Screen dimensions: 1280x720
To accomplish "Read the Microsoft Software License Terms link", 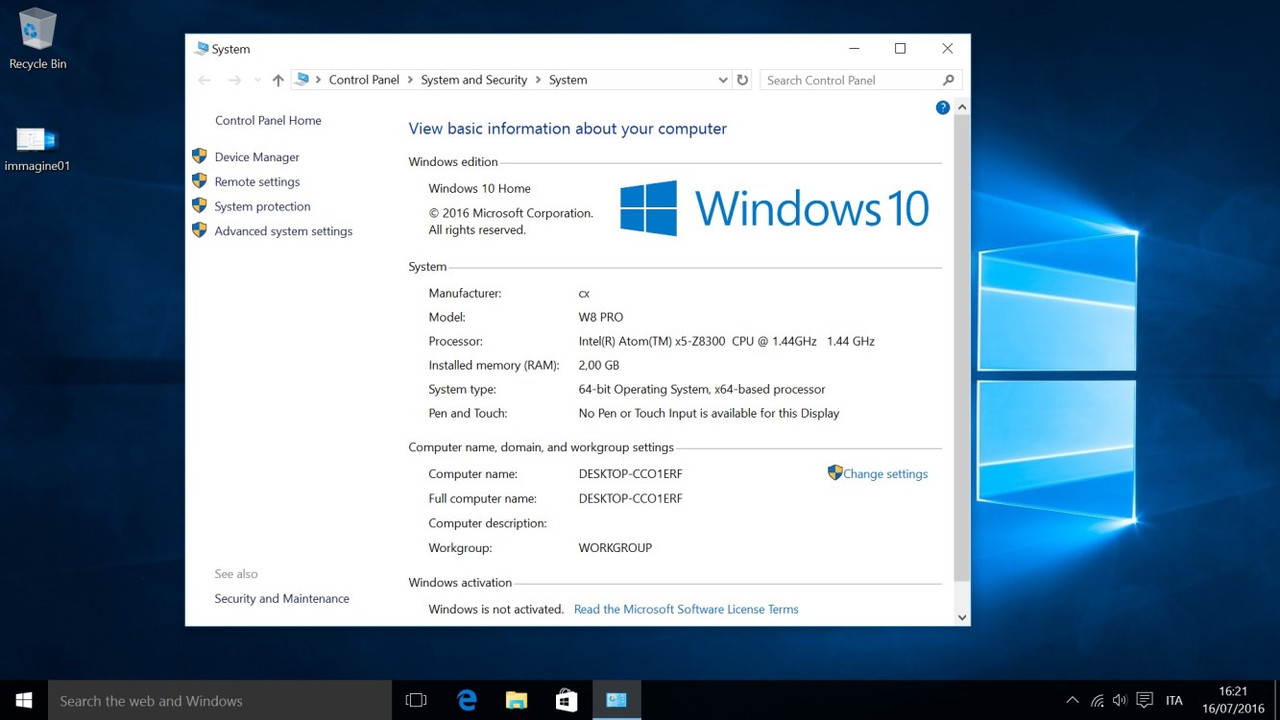I will [686, 609].
